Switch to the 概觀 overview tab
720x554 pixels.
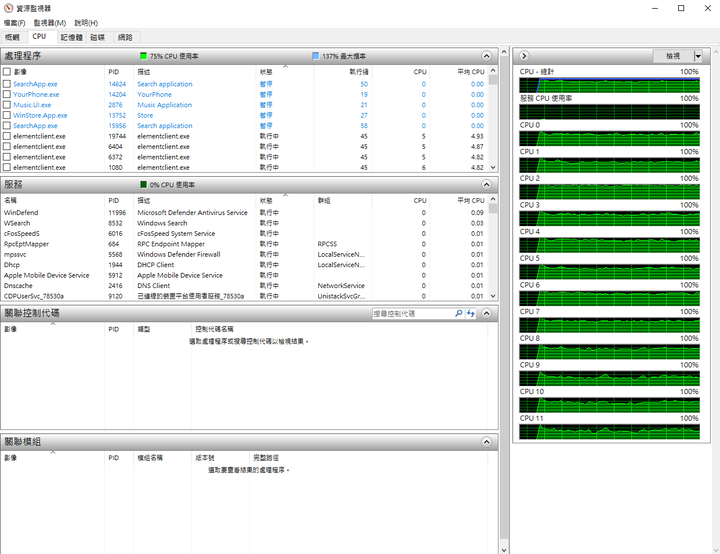click(x=13, y=37)
